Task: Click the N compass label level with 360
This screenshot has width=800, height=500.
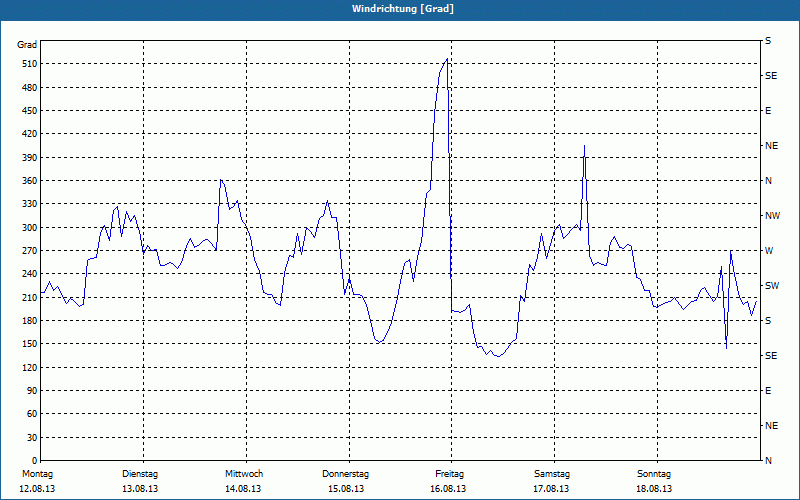Action: pos(768,181)
